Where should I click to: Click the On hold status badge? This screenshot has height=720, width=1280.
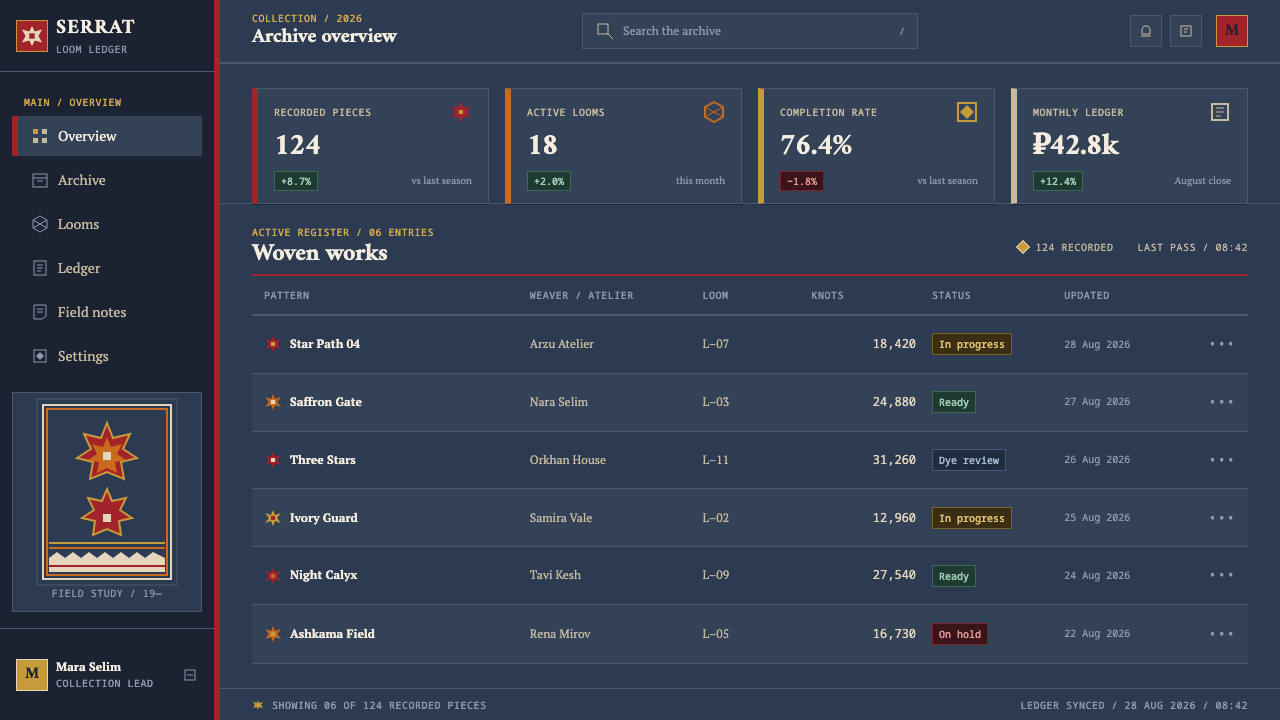pos(960,634)
